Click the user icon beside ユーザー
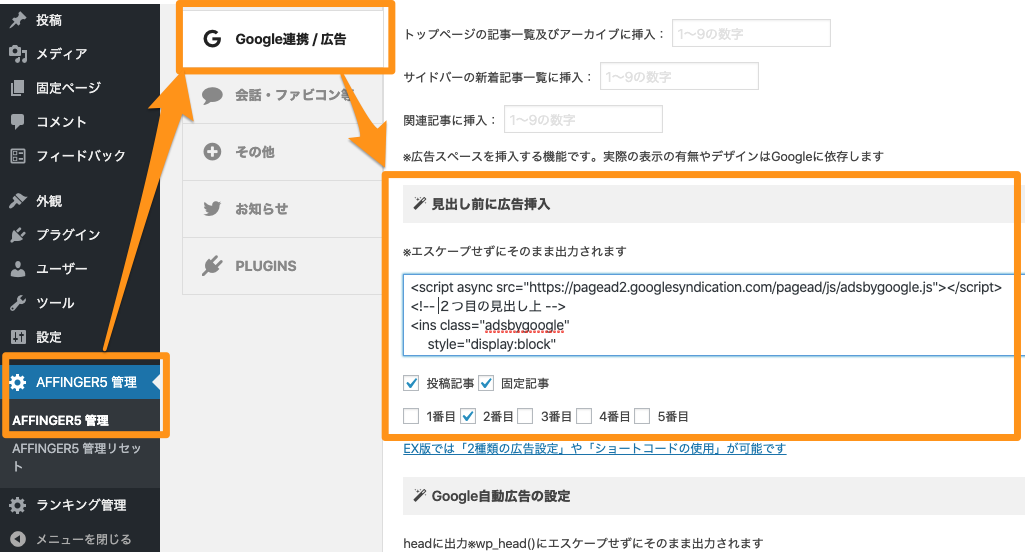1025x552 pixels. click(18, 269)
